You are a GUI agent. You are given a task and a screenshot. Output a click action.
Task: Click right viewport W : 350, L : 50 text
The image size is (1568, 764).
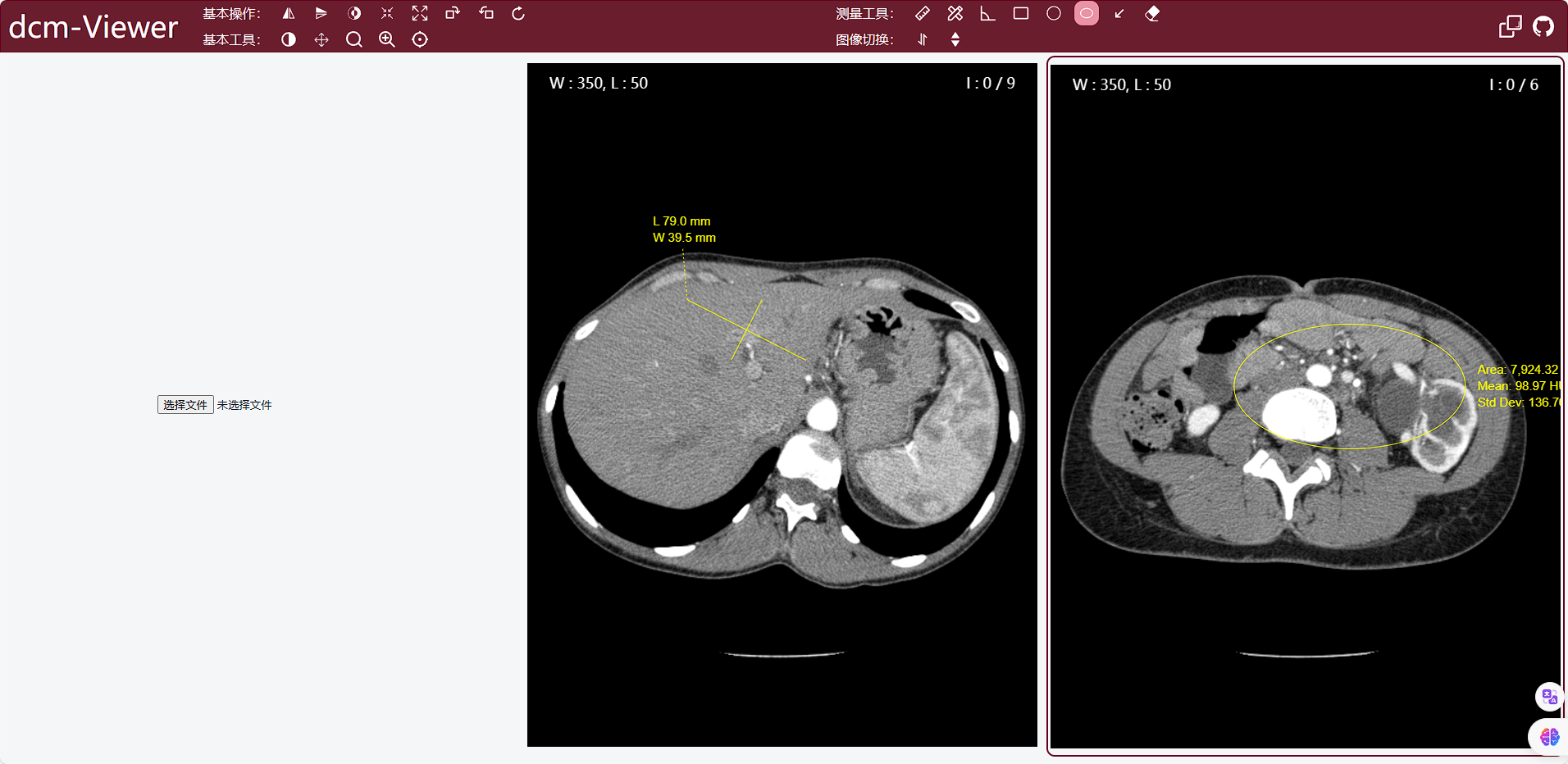pyautogui.click(x=1122, y=84)
